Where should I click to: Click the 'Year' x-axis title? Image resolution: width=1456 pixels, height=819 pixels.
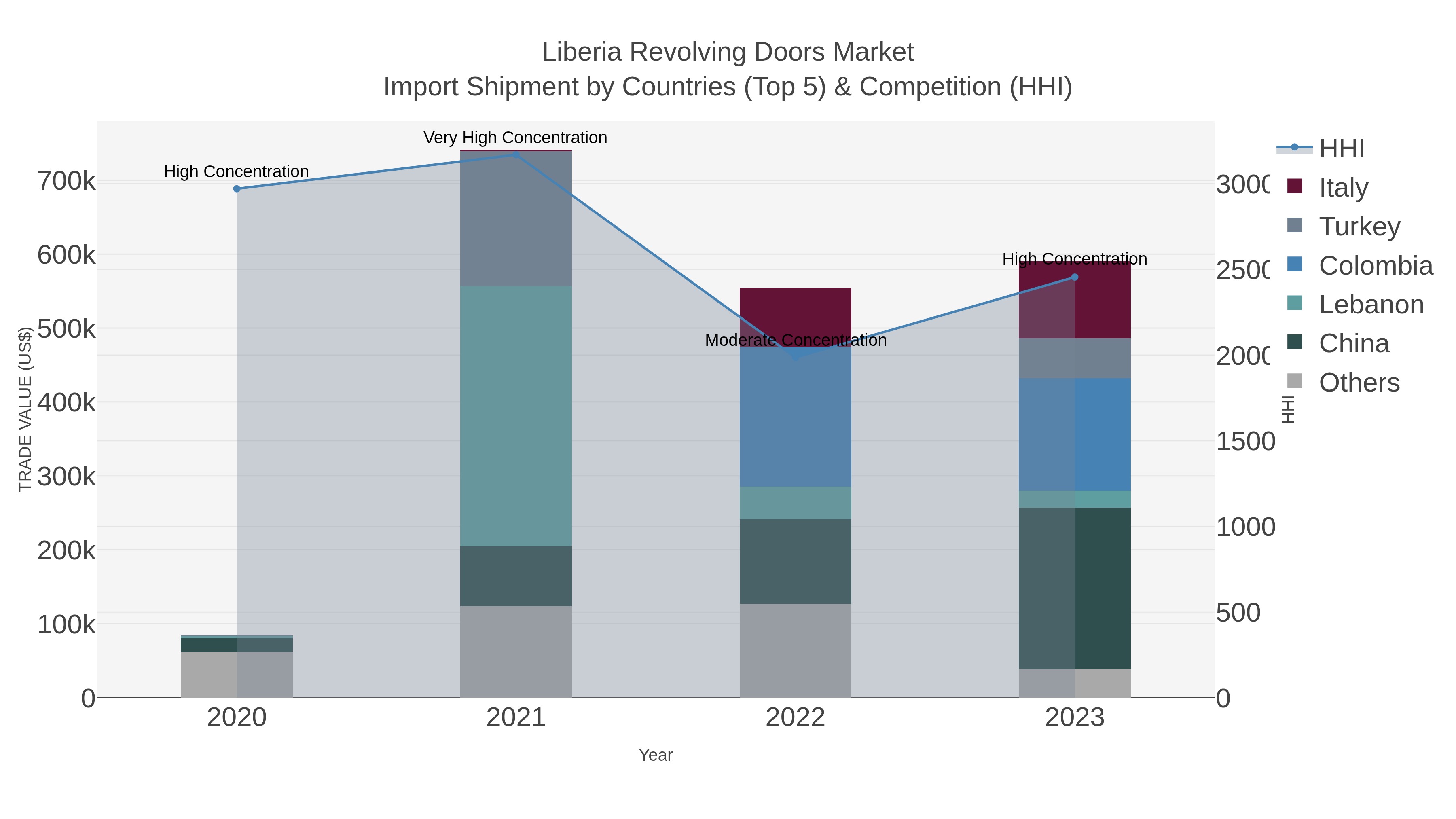pos(656,755)
